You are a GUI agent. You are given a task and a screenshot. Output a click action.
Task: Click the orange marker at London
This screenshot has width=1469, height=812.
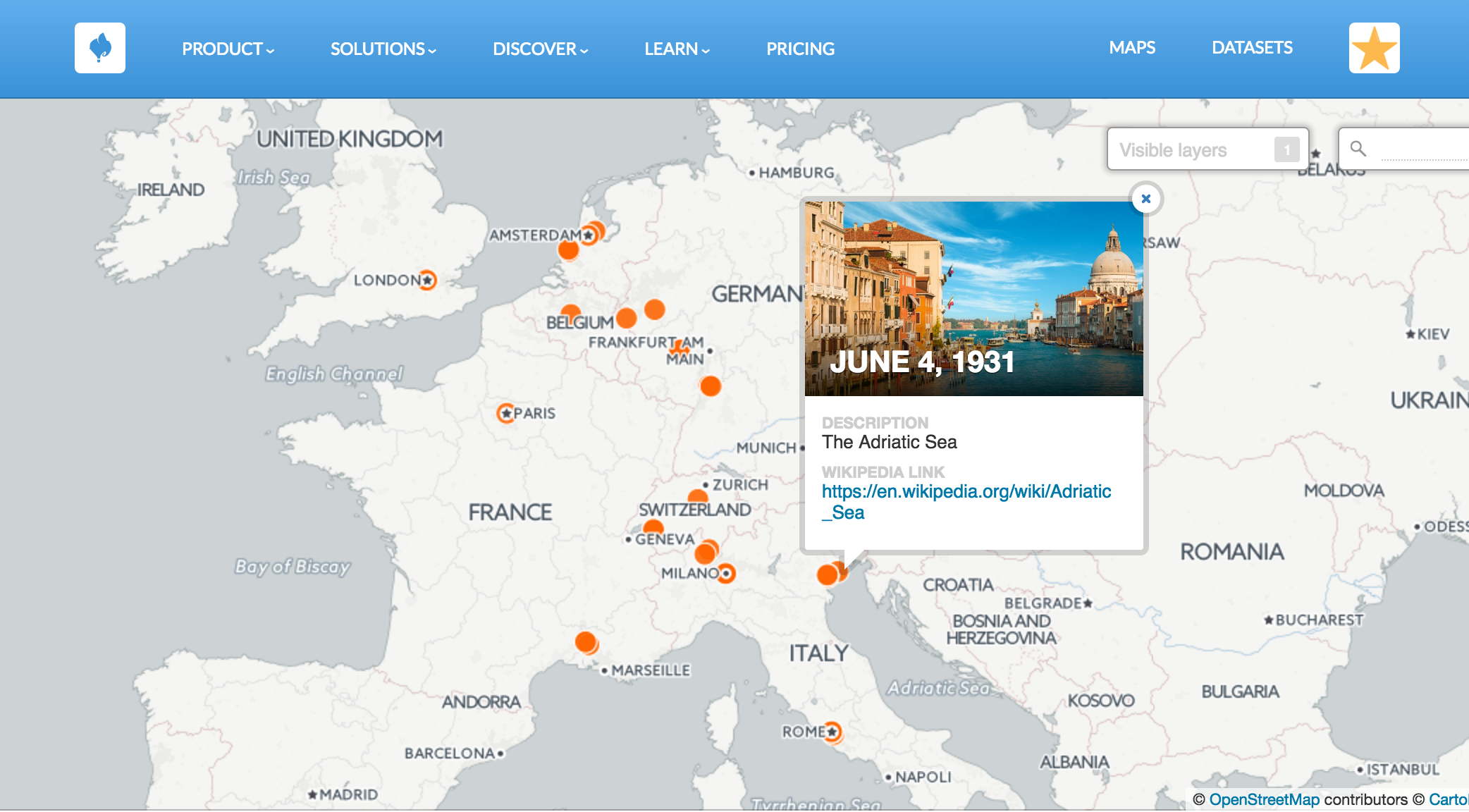[427, 280]
